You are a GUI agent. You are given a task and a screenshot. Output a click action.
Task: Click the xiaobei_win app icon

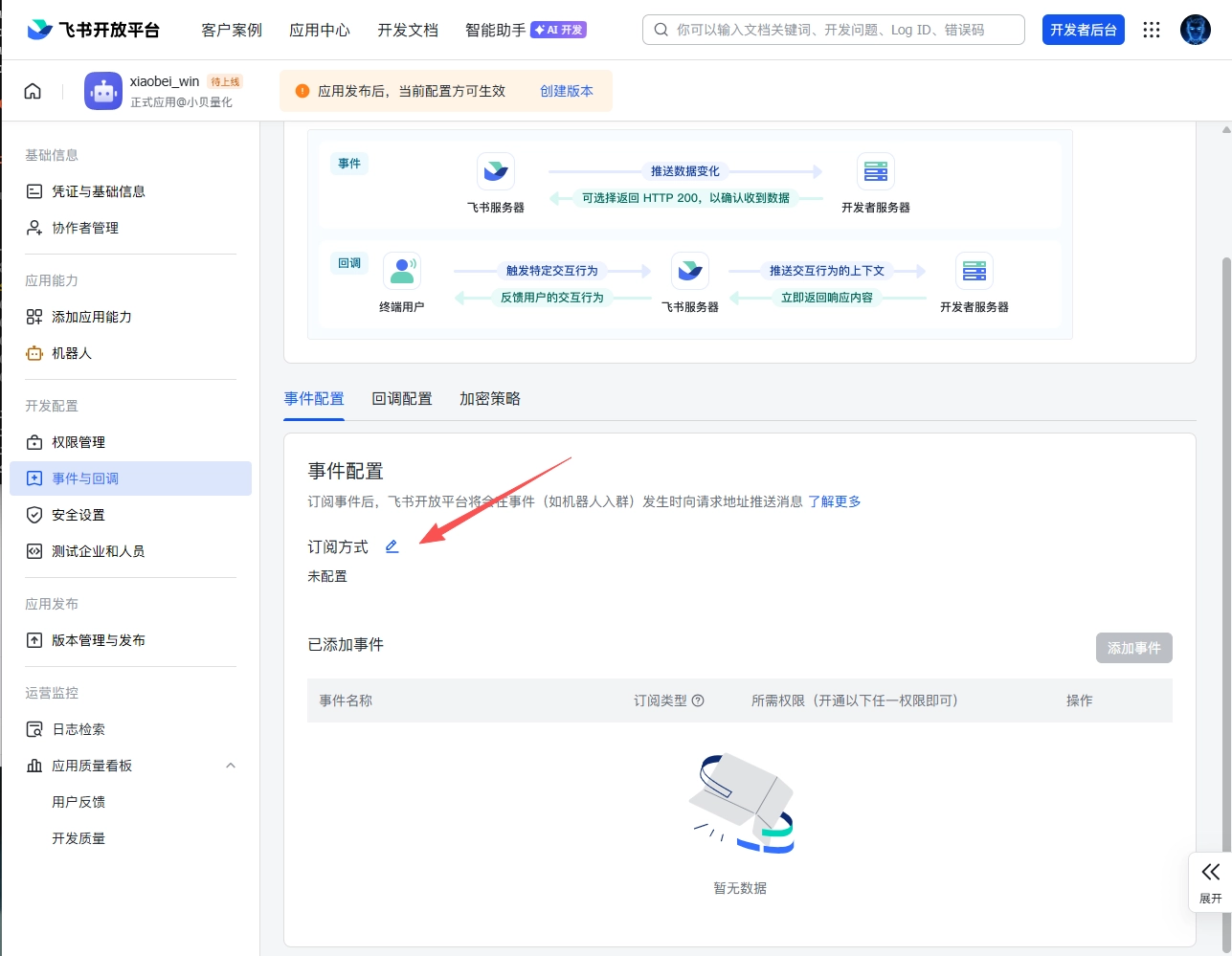tap(102, 91)
